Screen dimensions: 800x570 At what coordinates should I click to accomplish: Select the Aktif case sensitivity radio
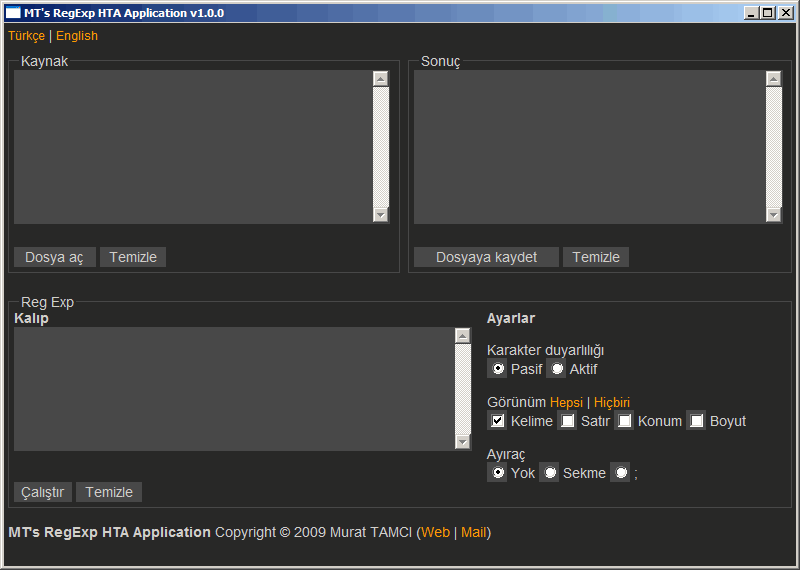pyautogui.click(x=557, y=369)
